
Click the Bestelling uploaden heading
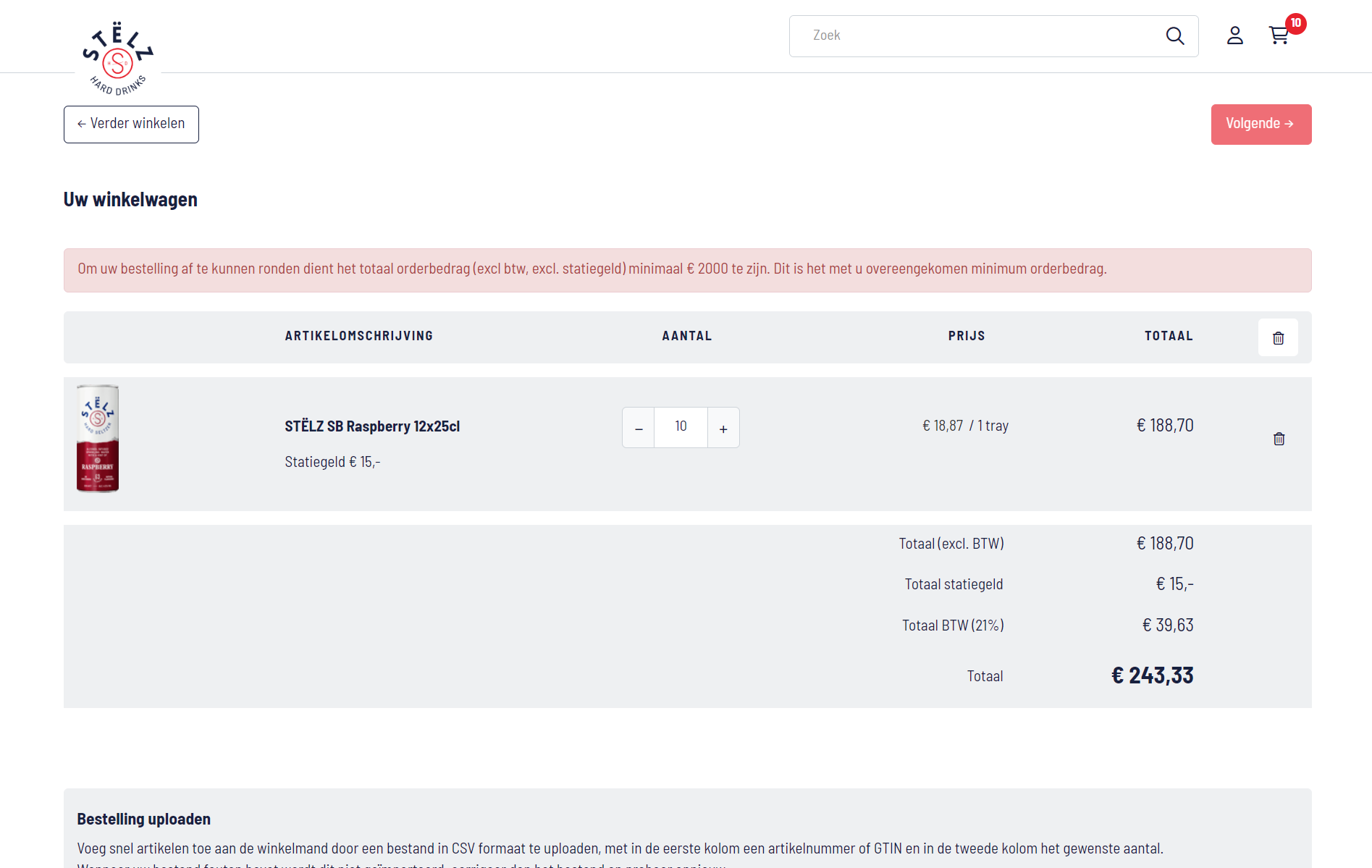coord(144,819)
